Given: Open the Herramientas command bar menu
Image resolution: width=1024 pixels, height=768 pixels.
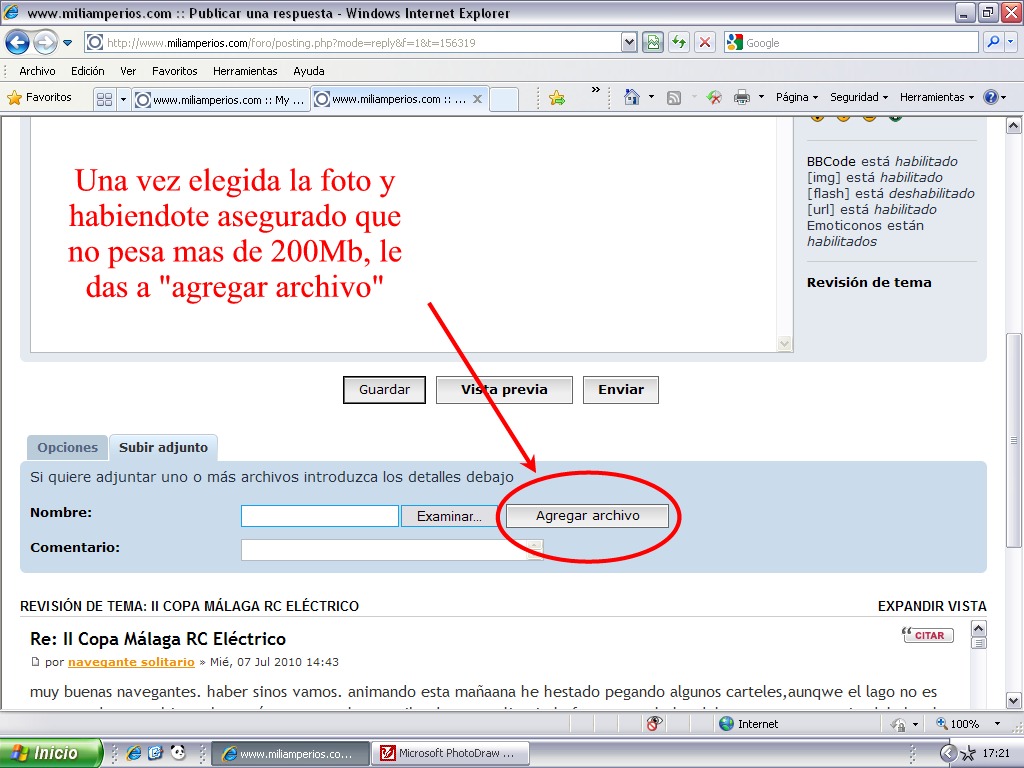Looking at the screenshot, I should [x=937, y=97].
